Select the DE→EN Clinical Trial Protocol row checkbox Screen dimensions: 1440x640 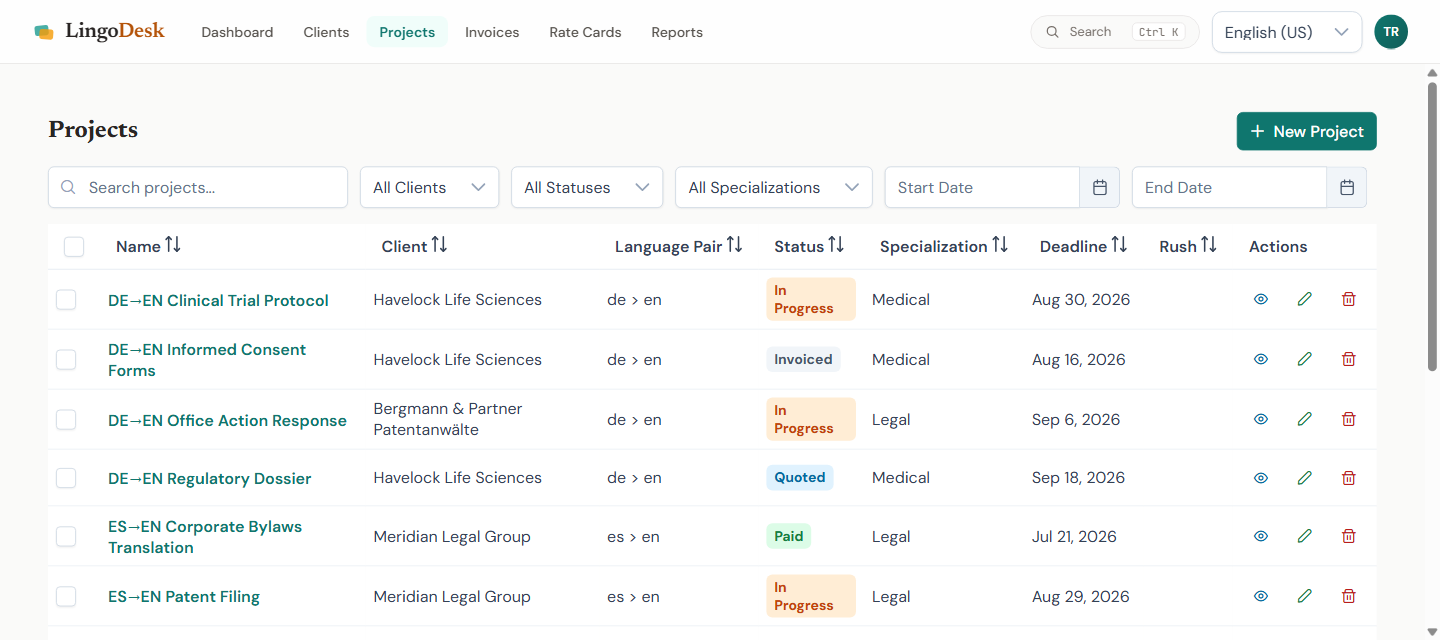(x=66, y=299)
